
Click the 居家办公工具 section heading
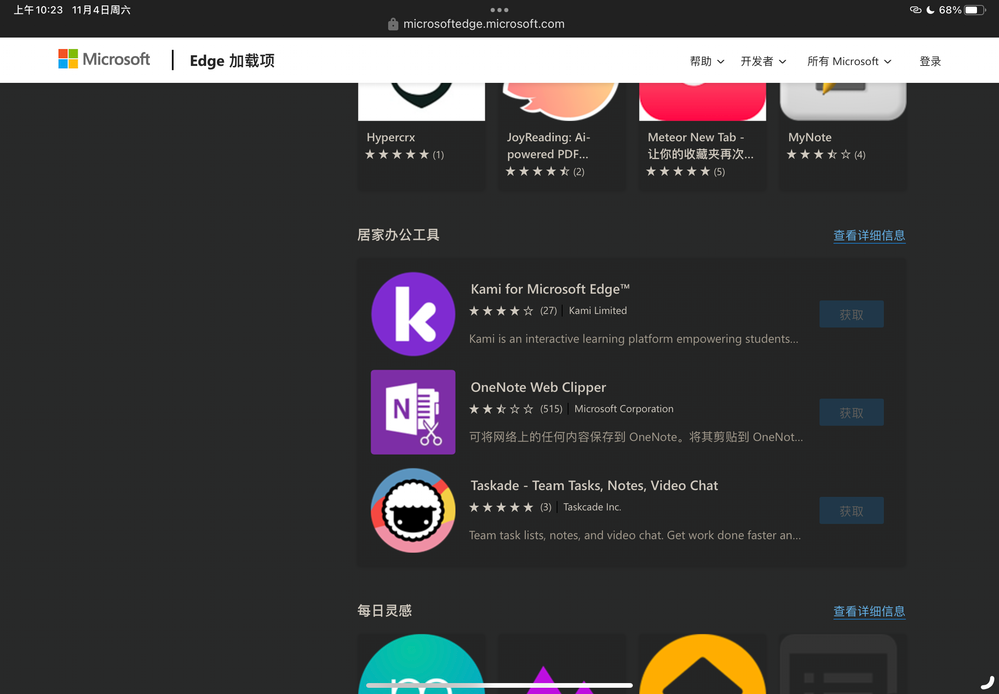pos(398,235)
